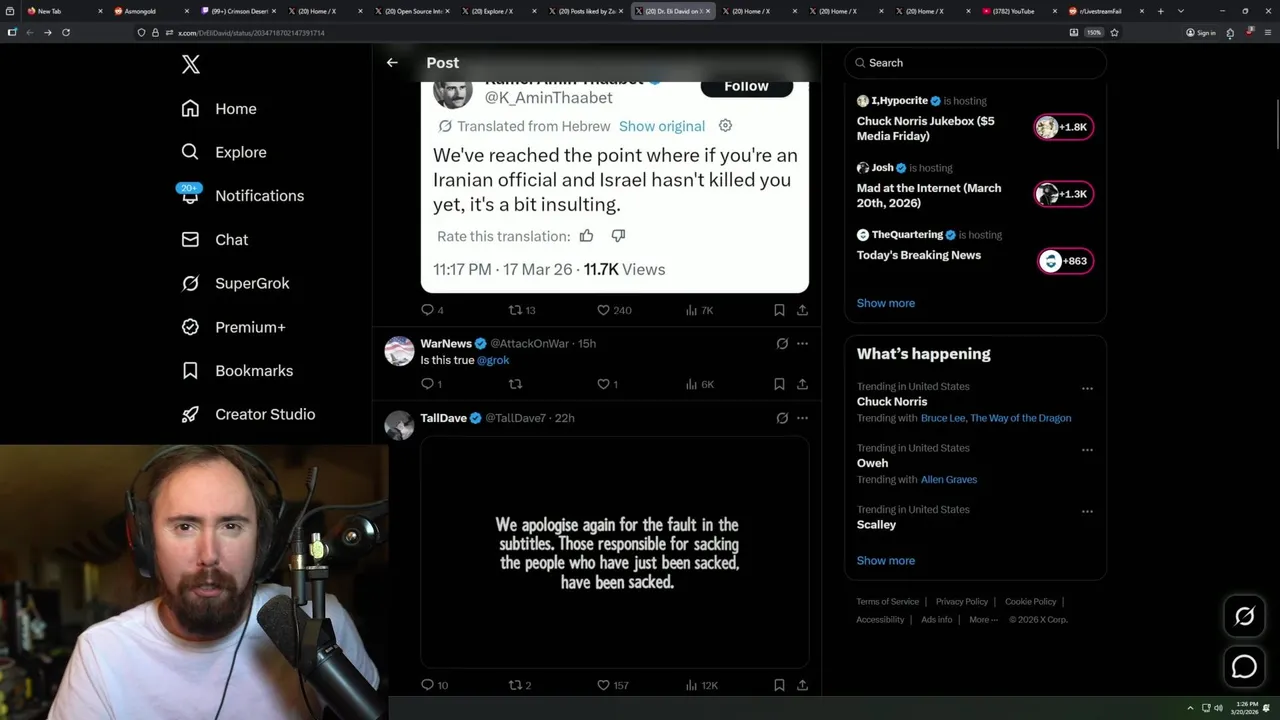Image resolution: width=1280 pixels, height=720 pixels.
Task: Share the post with 240 likes
Action: click(802, 310)
